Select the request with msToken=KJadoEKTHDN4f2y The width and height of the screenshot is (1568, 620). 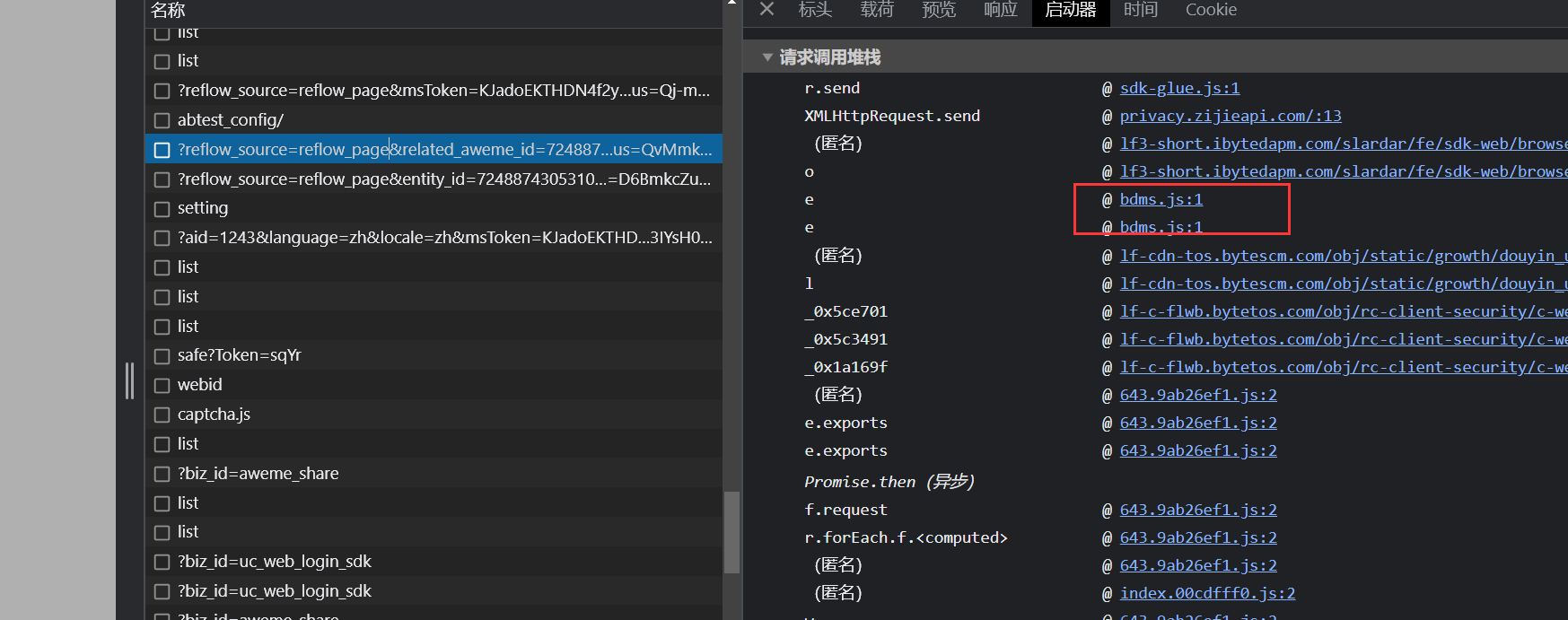[434, 91]
